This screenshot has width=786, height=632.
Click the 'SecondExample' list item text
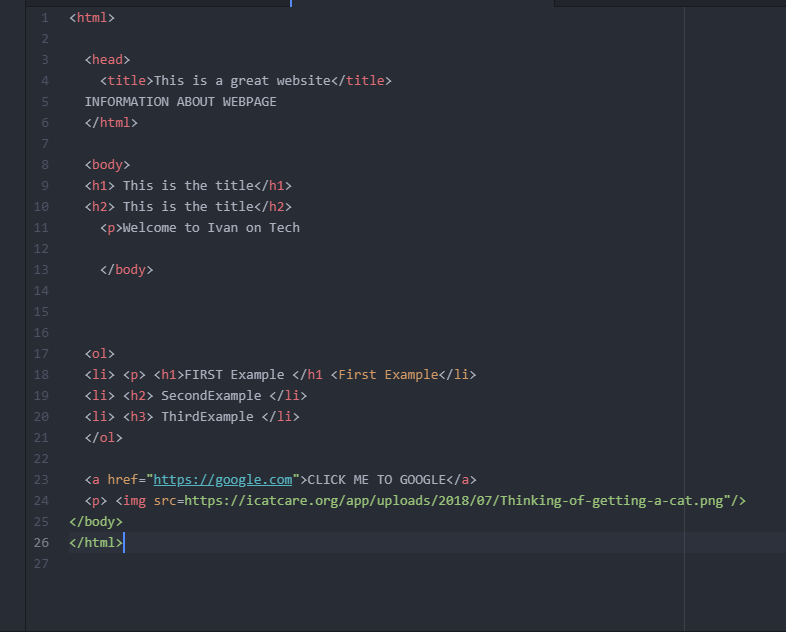pos(211,396)
